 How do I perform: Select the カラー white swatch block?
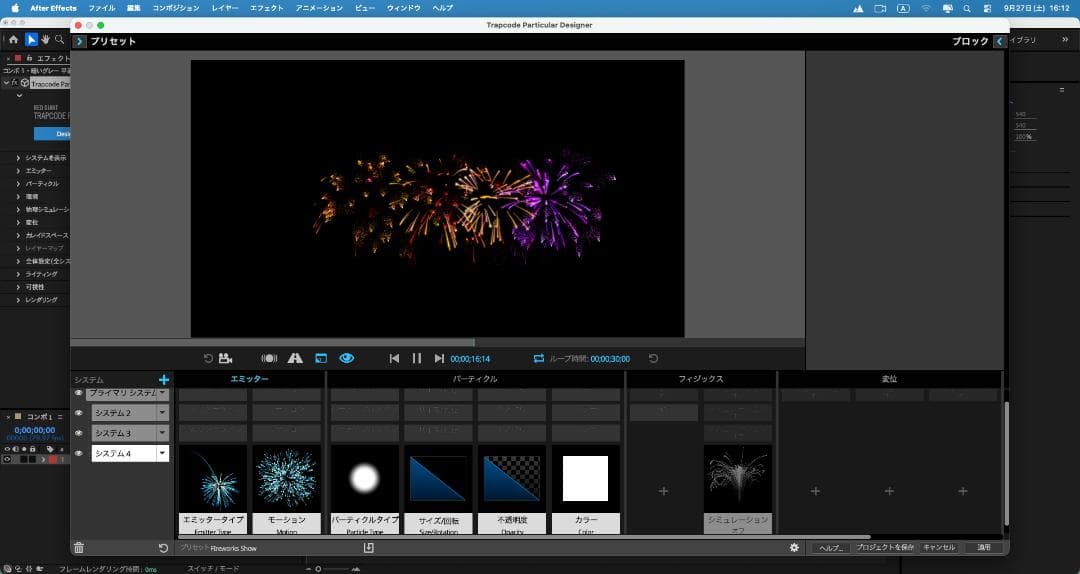[x=586, y=478]
